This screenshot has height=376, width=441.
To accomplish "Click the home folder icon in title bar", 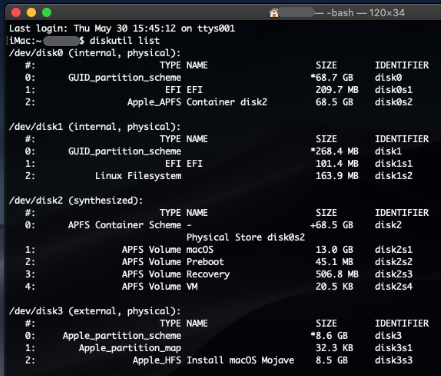I will (274, 13).
